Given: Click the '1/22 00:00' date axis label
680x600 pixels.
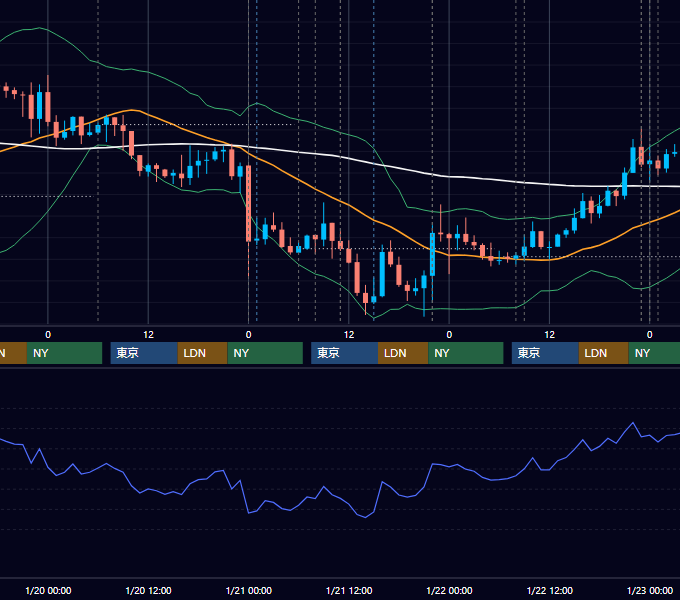Looking at the screenshot, I should point(449,590).
